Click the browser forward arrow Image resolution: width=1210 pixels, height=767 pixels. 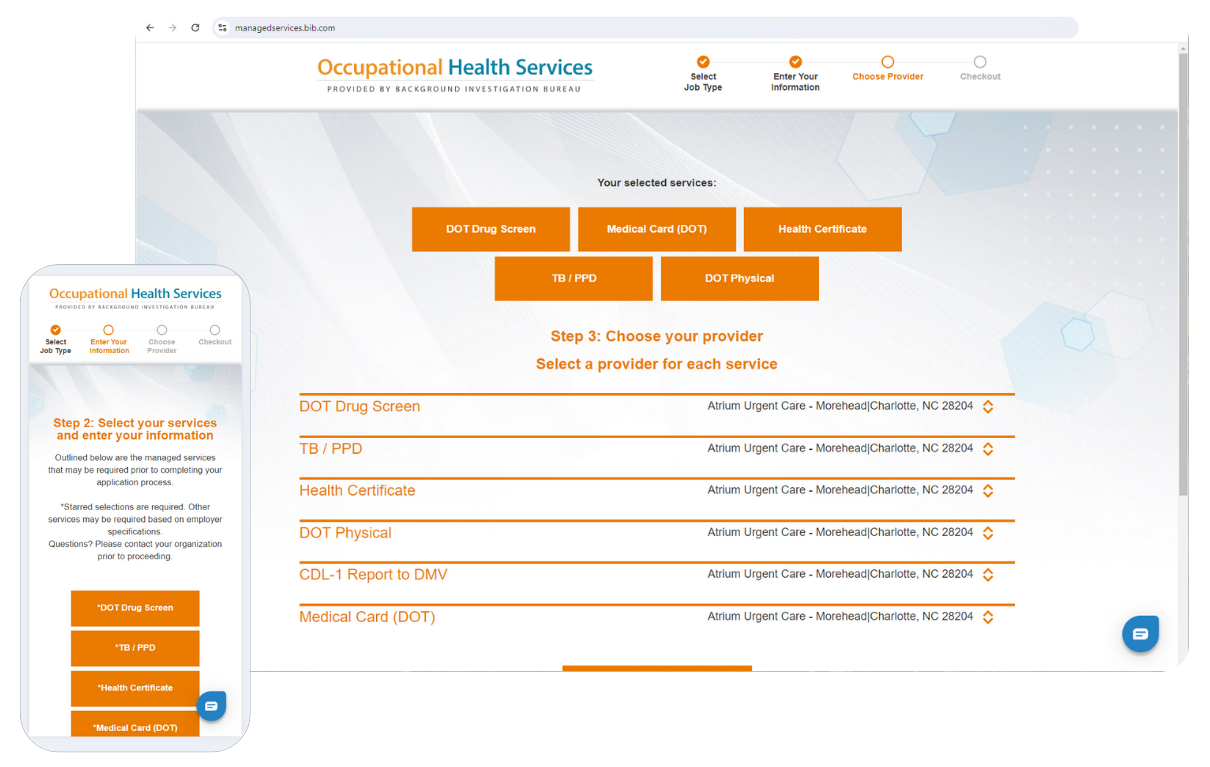[x=172, y=28]
